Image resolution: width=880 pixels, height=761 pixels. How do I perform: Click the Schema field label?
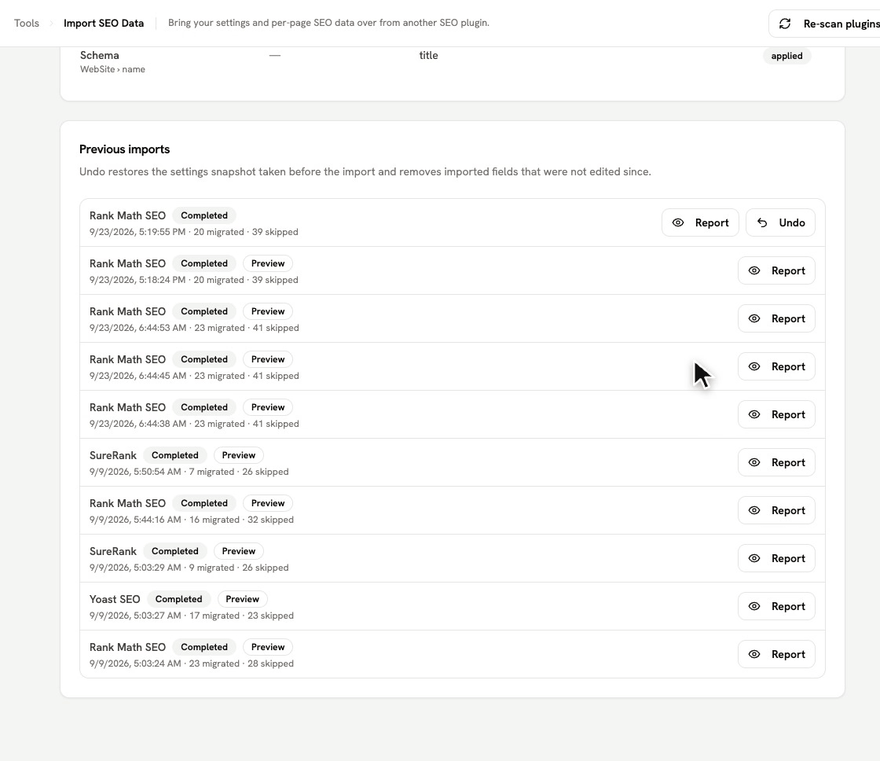click(x=99, y=56)
